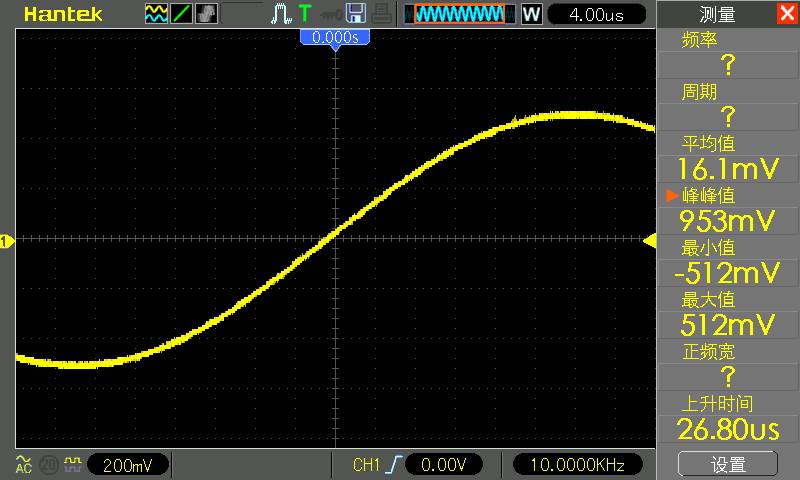Toggle the AC coupling indicator
The image size is (800, 480).
pyautogui.click(x=23, y=464)
